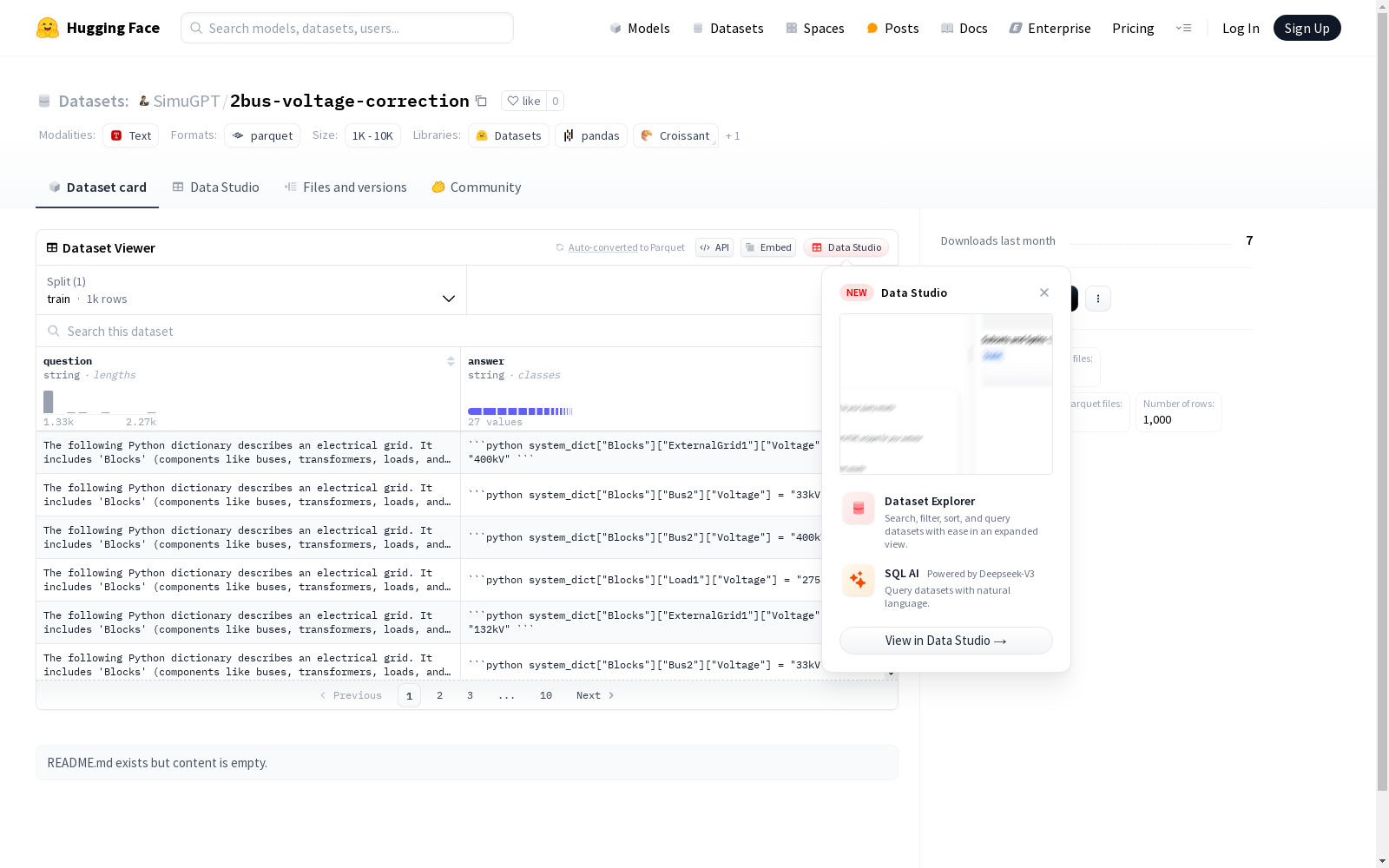Click the Hugging Face logo
1389x868 pixels.
tap(98, 28)
